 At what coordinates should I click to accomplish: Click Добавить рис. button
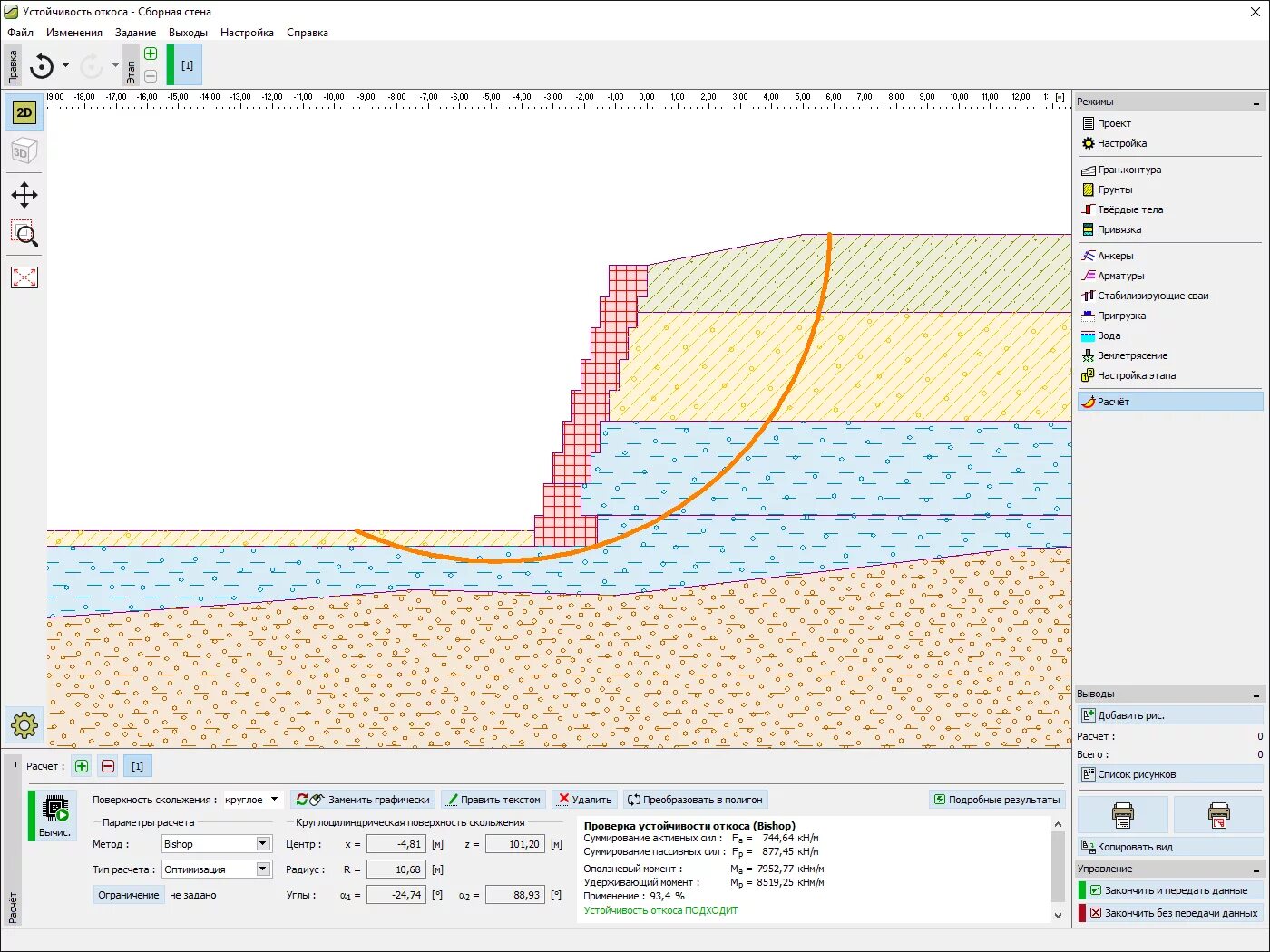[x=1170, y=715]
